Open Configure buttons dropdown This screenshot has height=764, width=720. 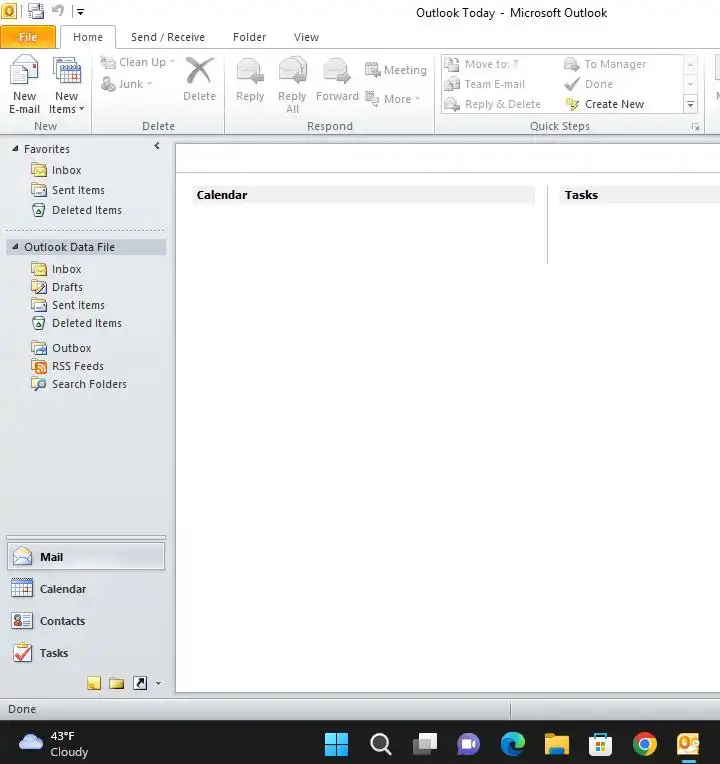point(158,683)
